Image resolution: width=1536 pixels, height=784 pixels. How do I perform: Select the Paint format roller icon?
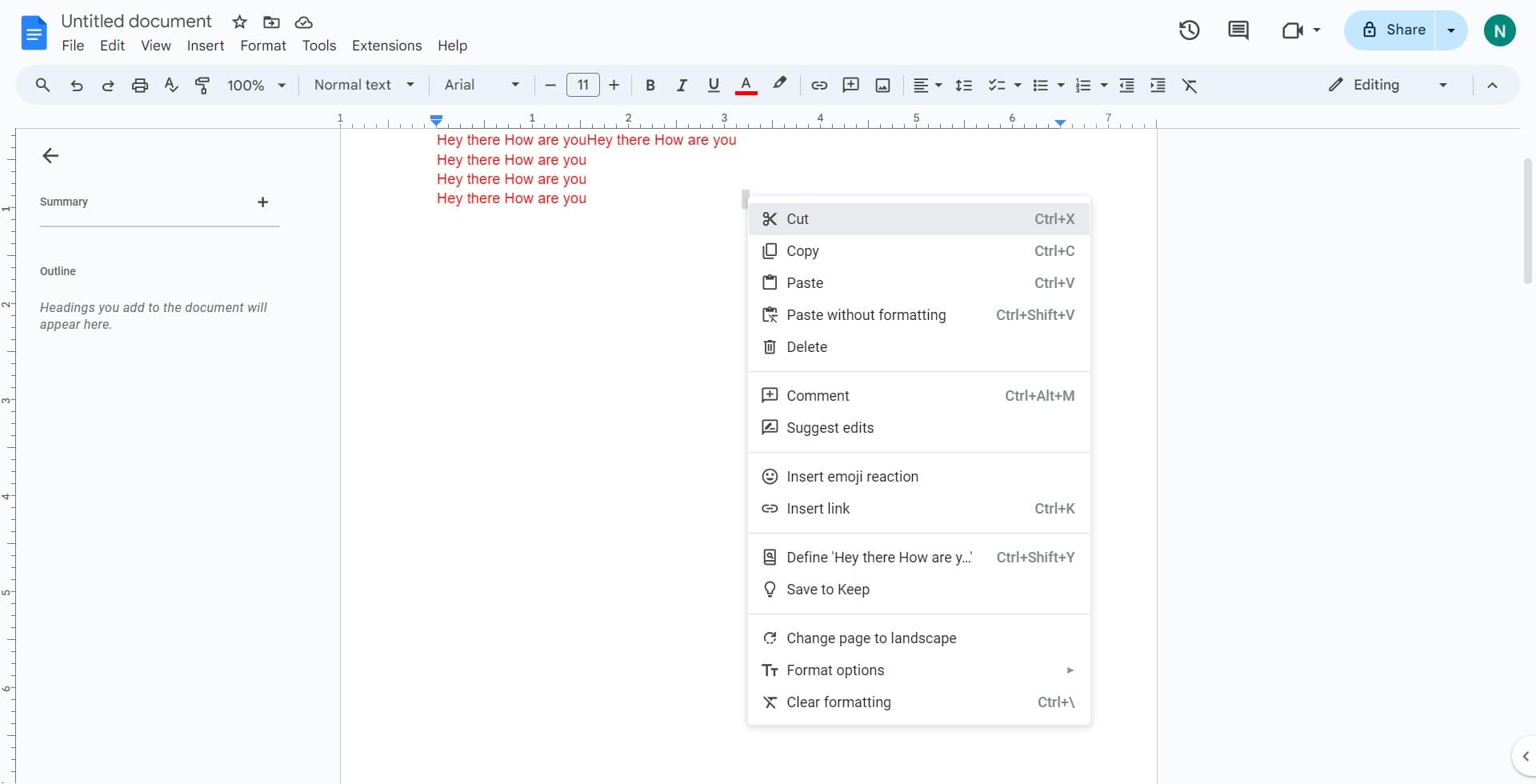tap(203, 86)
